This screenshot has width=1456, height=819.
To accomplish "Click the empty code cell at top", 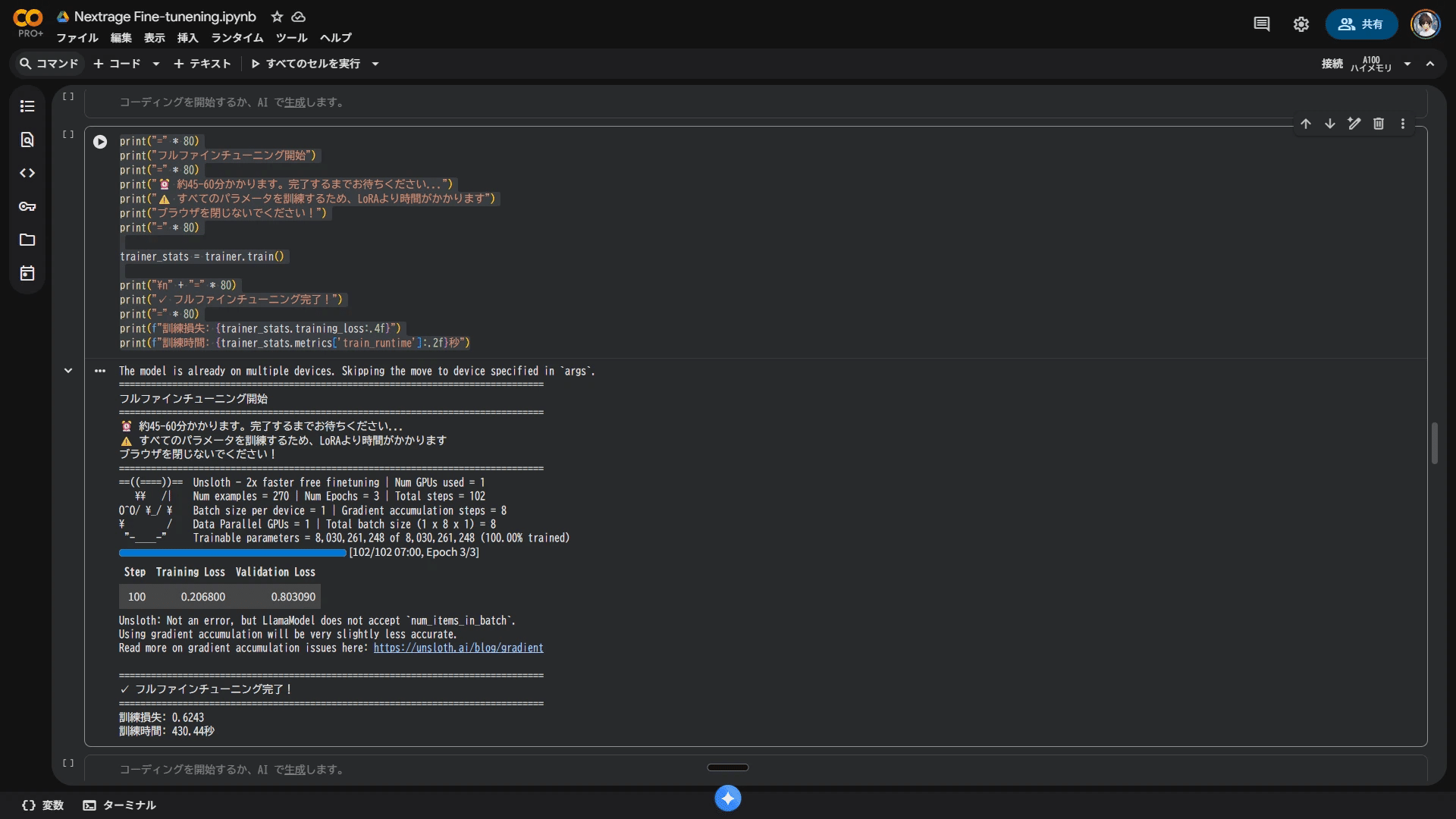I will (755, 102).
